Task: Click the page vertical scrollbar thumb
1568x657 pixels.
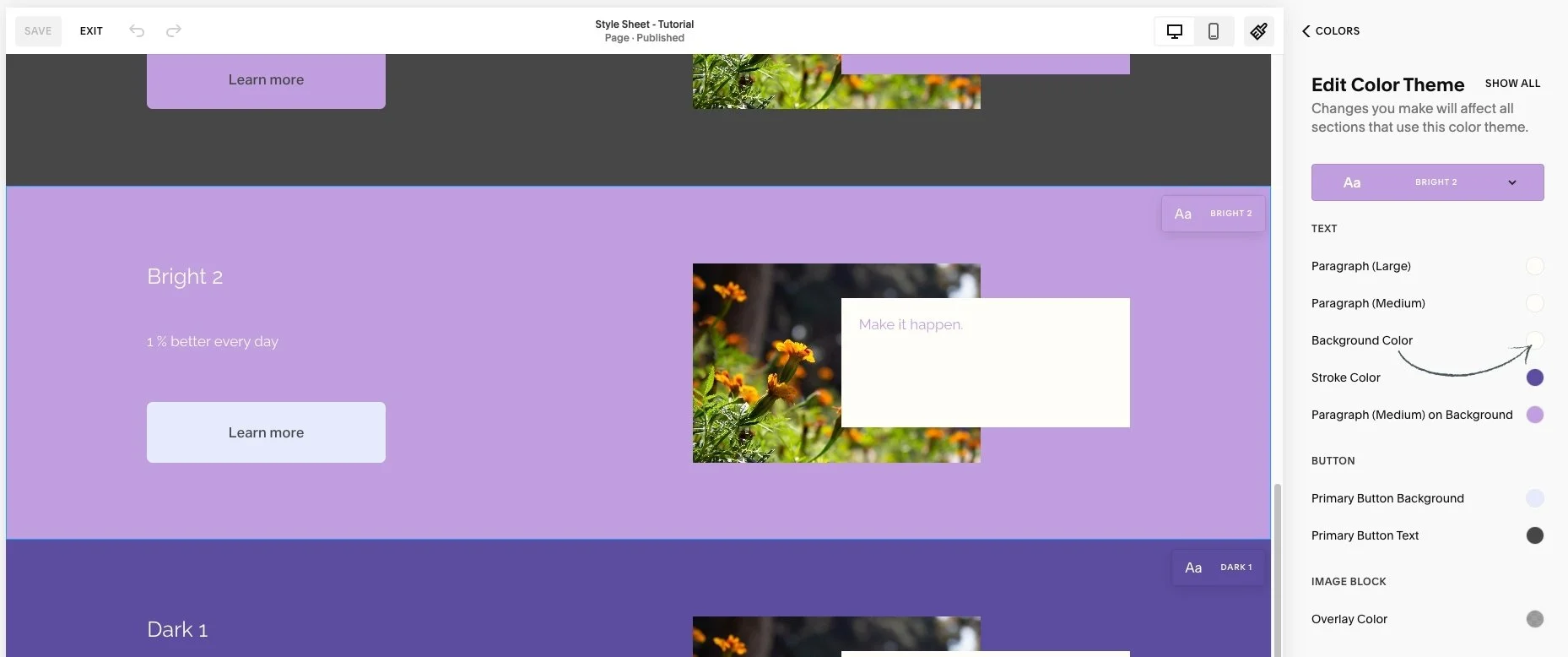Action: point(1277,570)
